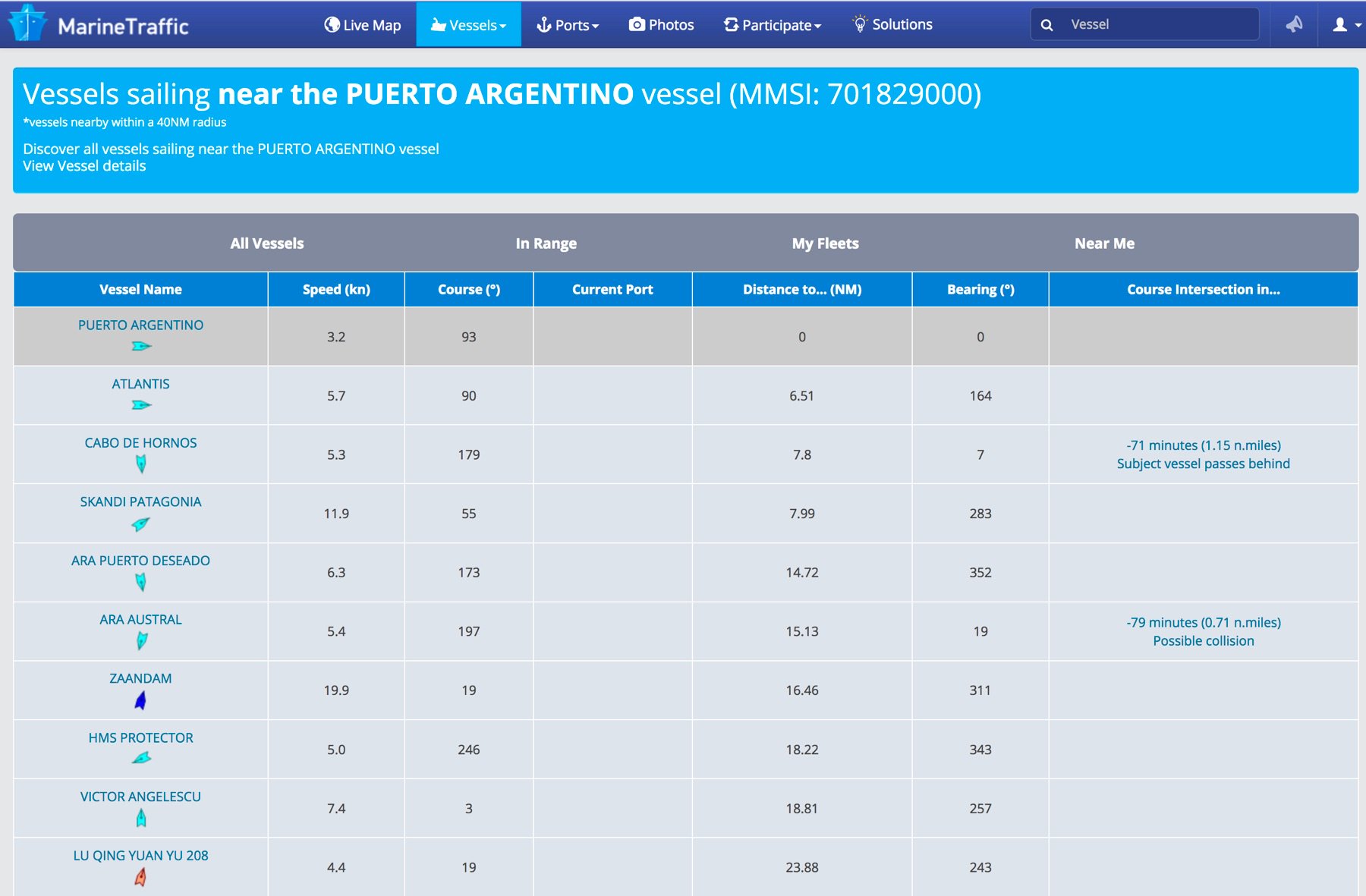Open CABO DE HORNOS course intersection details

(x=1204, y=454)
